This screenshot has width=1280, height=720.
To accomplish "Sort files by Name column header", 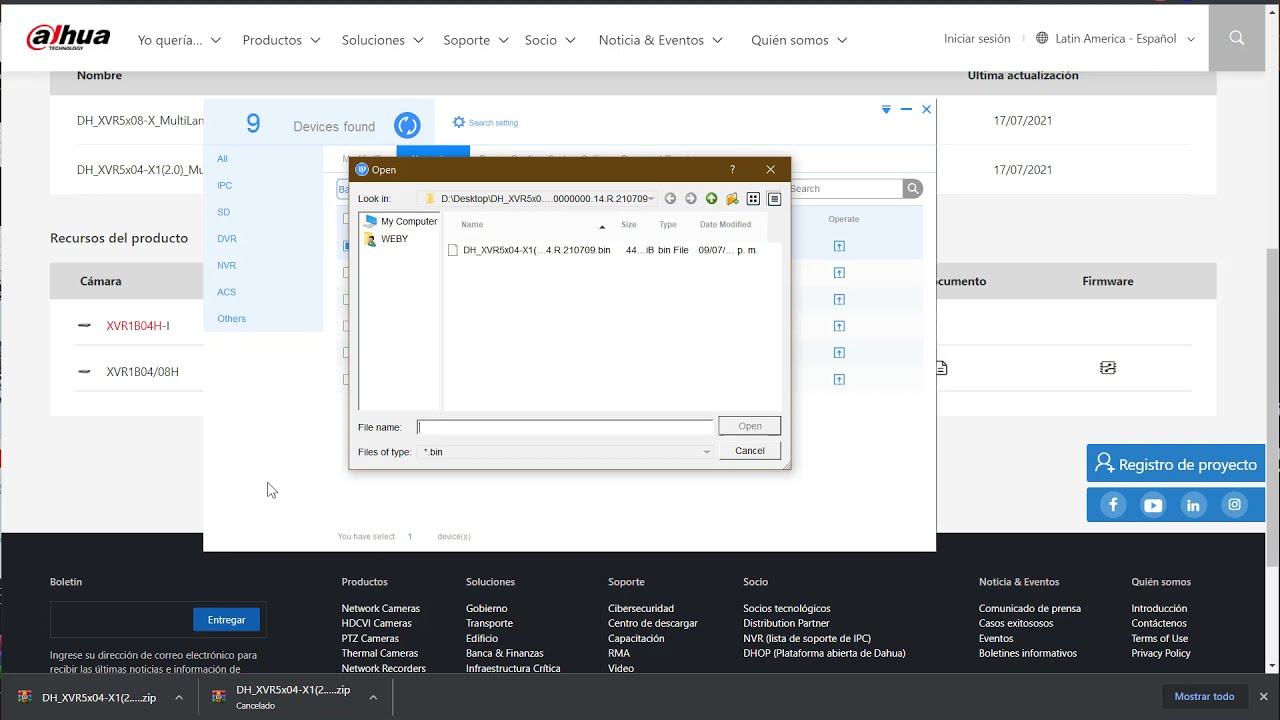I will tap(472, 225).
